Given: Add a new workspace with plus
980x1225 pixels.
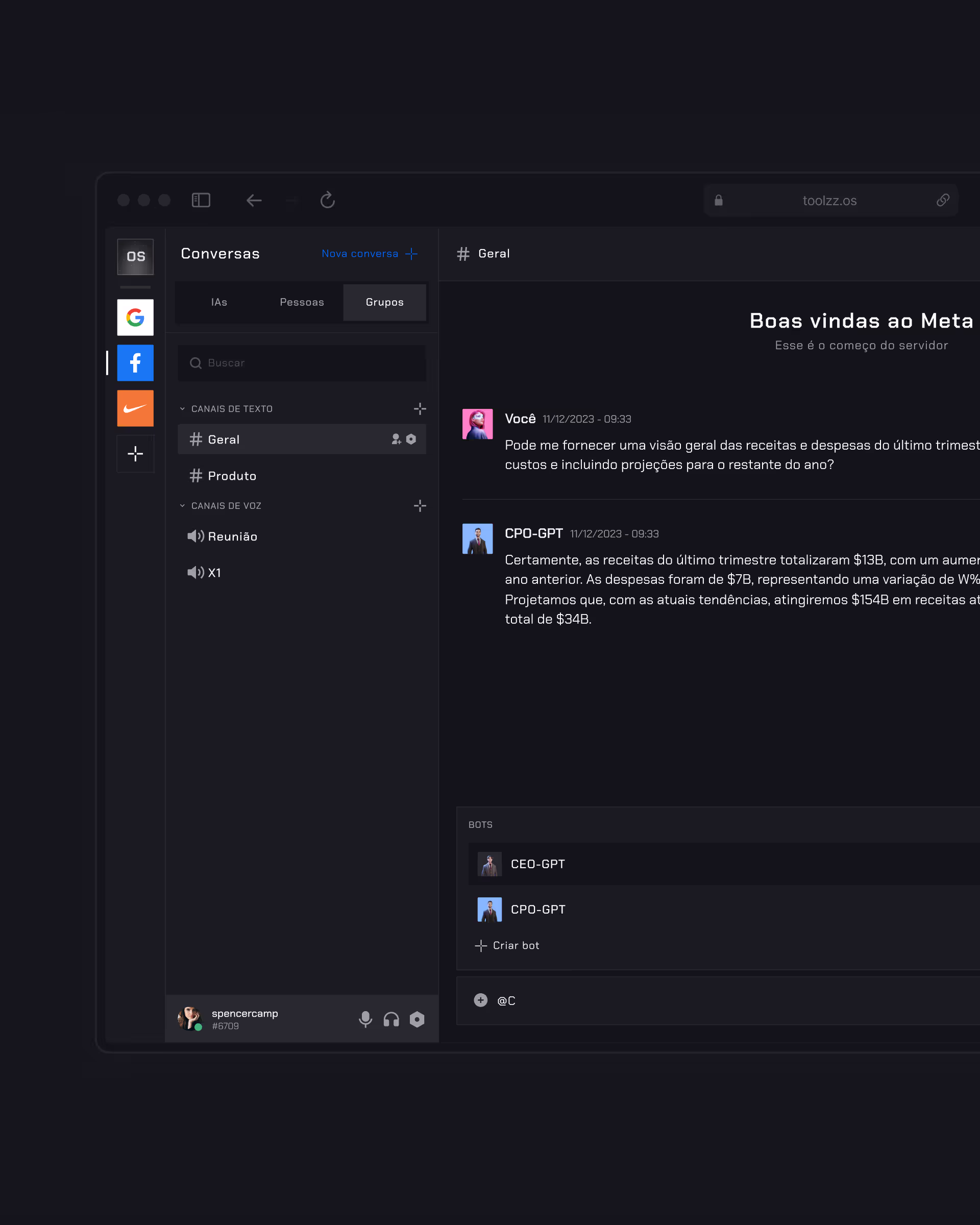Looking at the screenshot, I should pos(135,453).
